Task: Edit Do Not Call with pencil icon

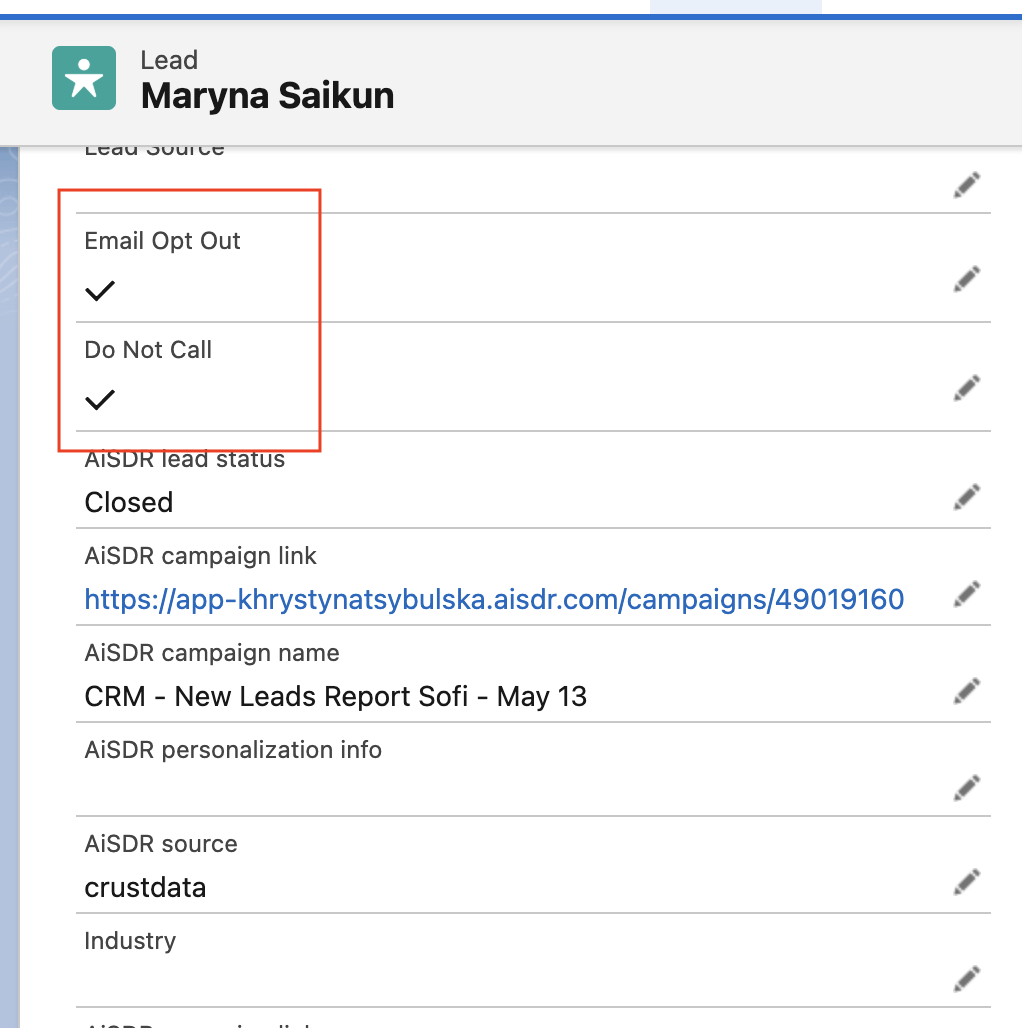Action: (x=967, y=387)
